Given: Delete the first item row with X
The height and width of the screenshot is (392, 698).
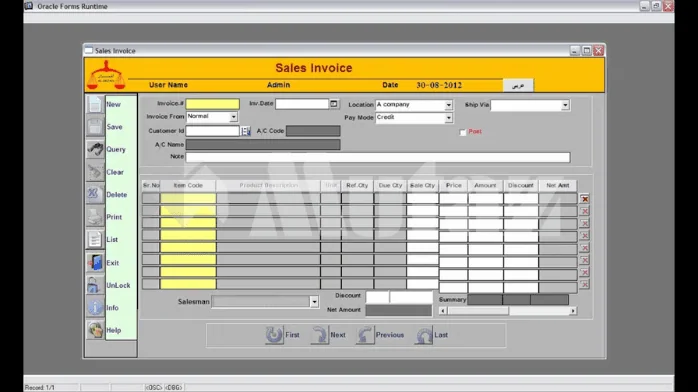Looking at the screenshot, I should [x=584, y=199].
